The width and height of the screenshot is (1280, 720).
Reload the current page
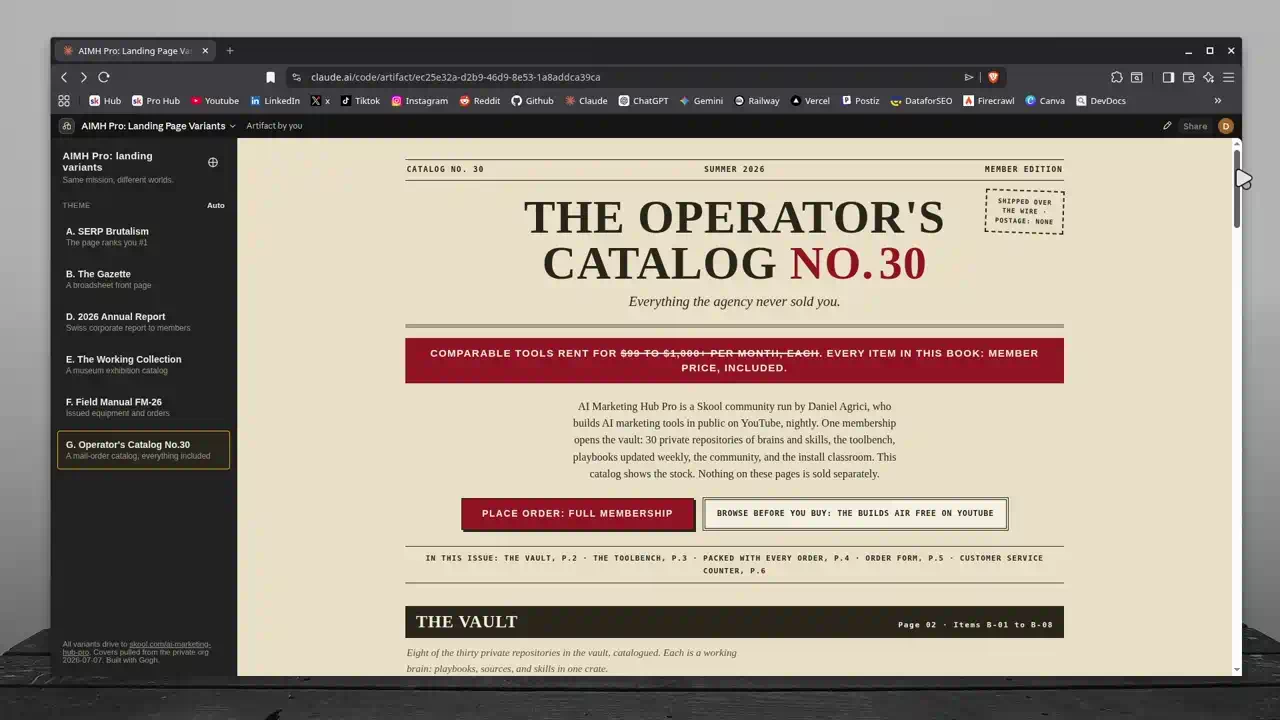(x=103, y=77)
